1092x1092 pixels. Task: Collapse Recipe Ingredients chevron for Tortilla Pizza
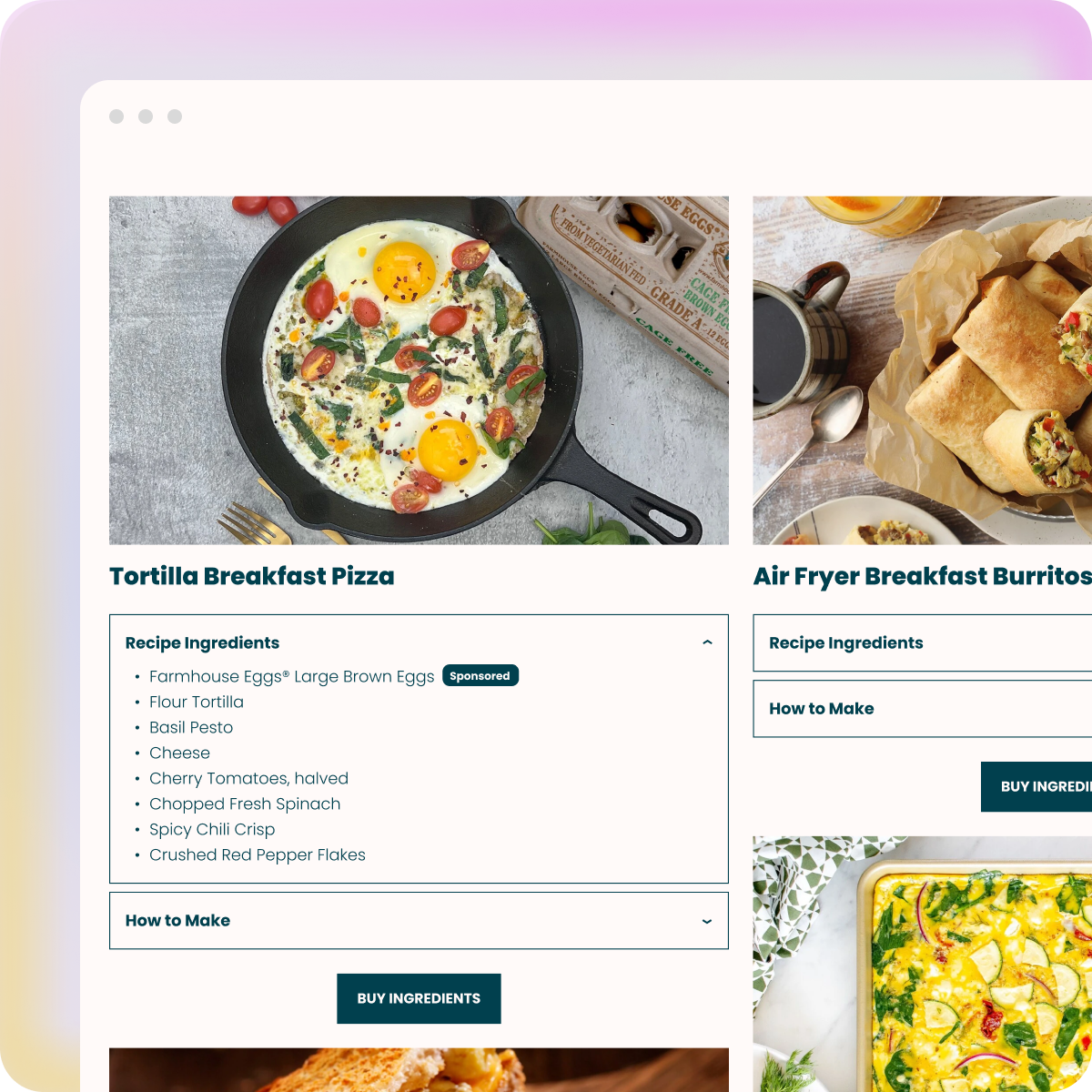707,642
